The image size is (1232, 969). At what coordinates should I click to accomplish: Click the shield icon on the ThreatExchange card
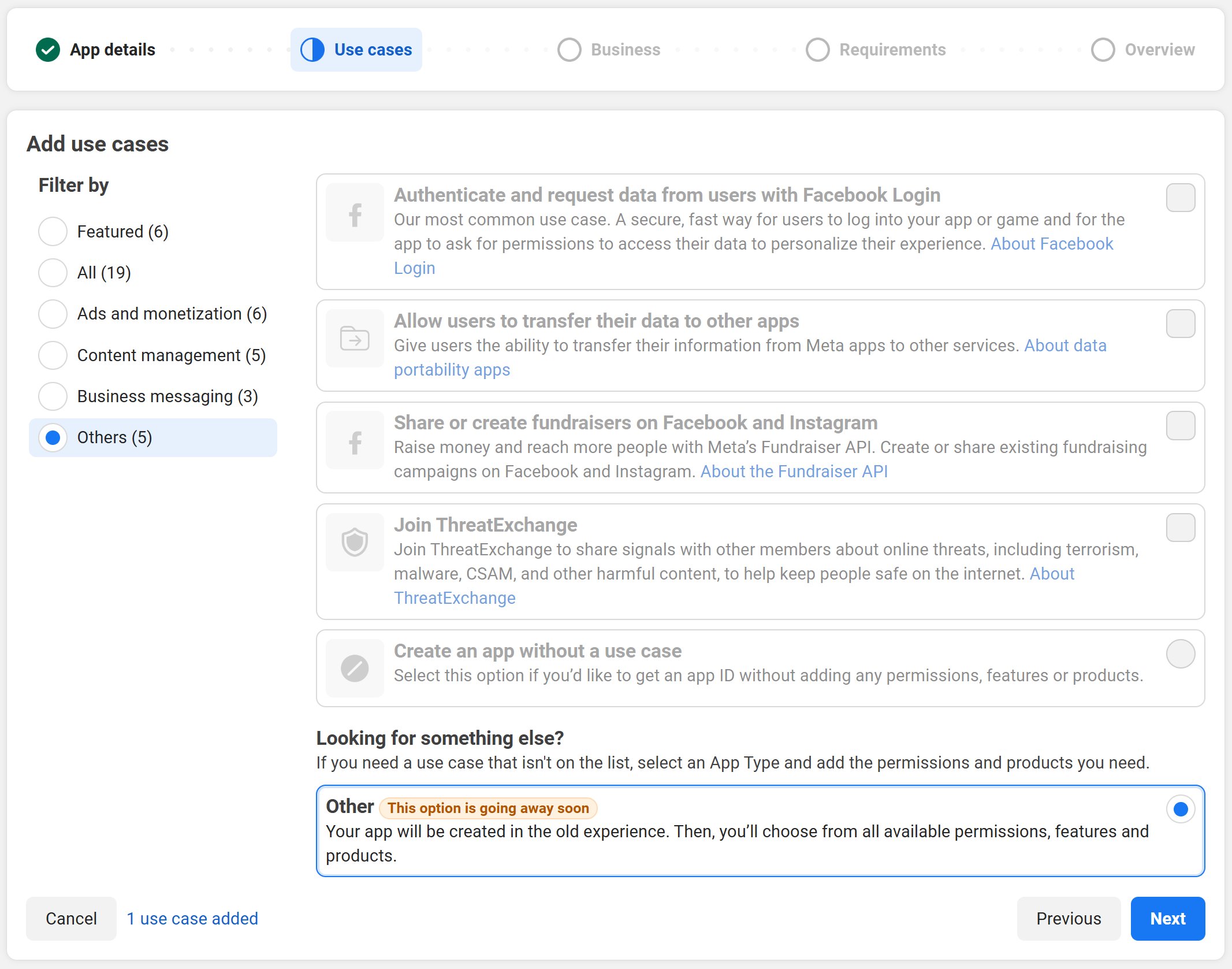pyautogui.click(x=355, y=543)
